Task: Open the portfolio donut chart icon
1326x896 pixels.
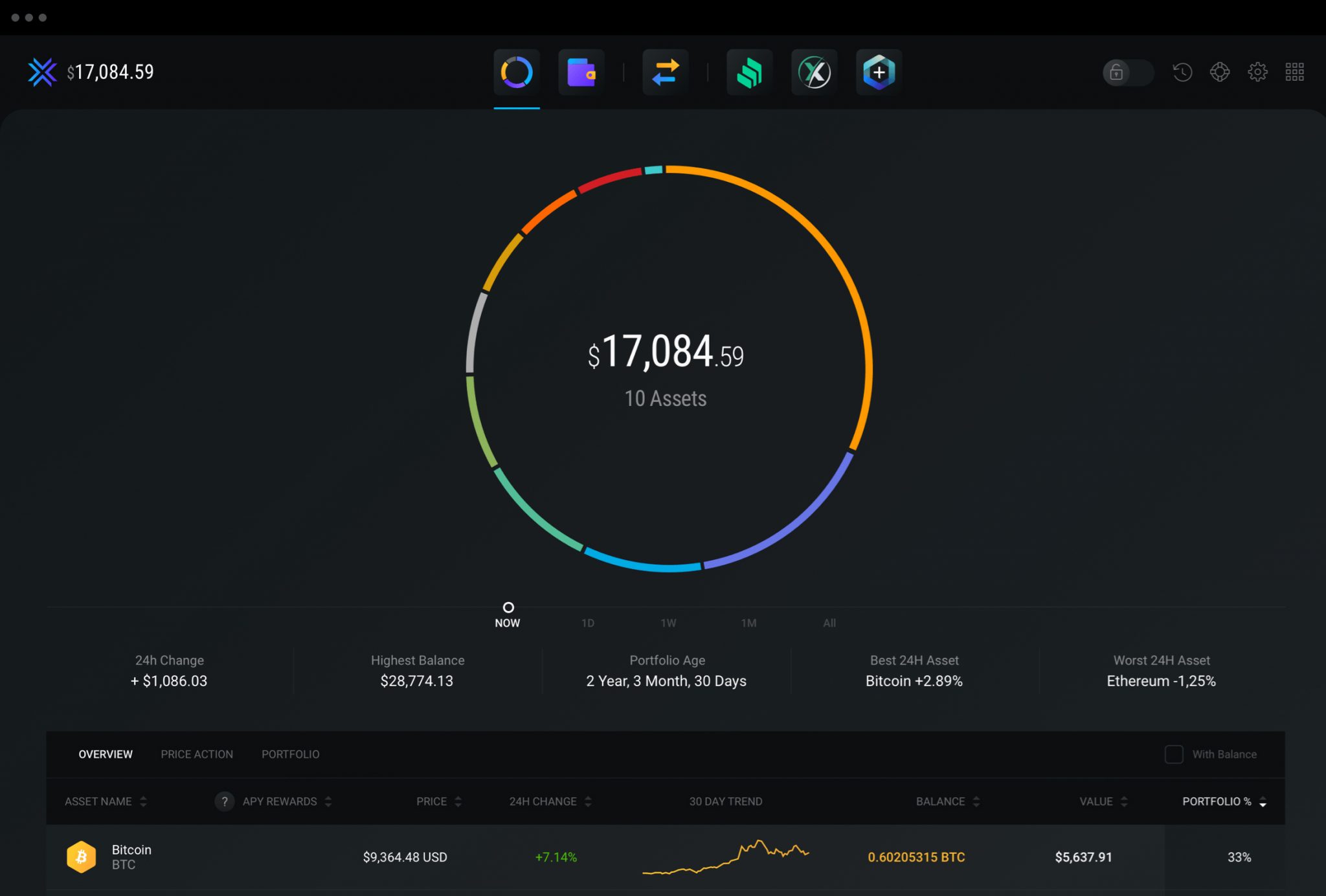Action: pyautogui.click(x=516, y=72)
